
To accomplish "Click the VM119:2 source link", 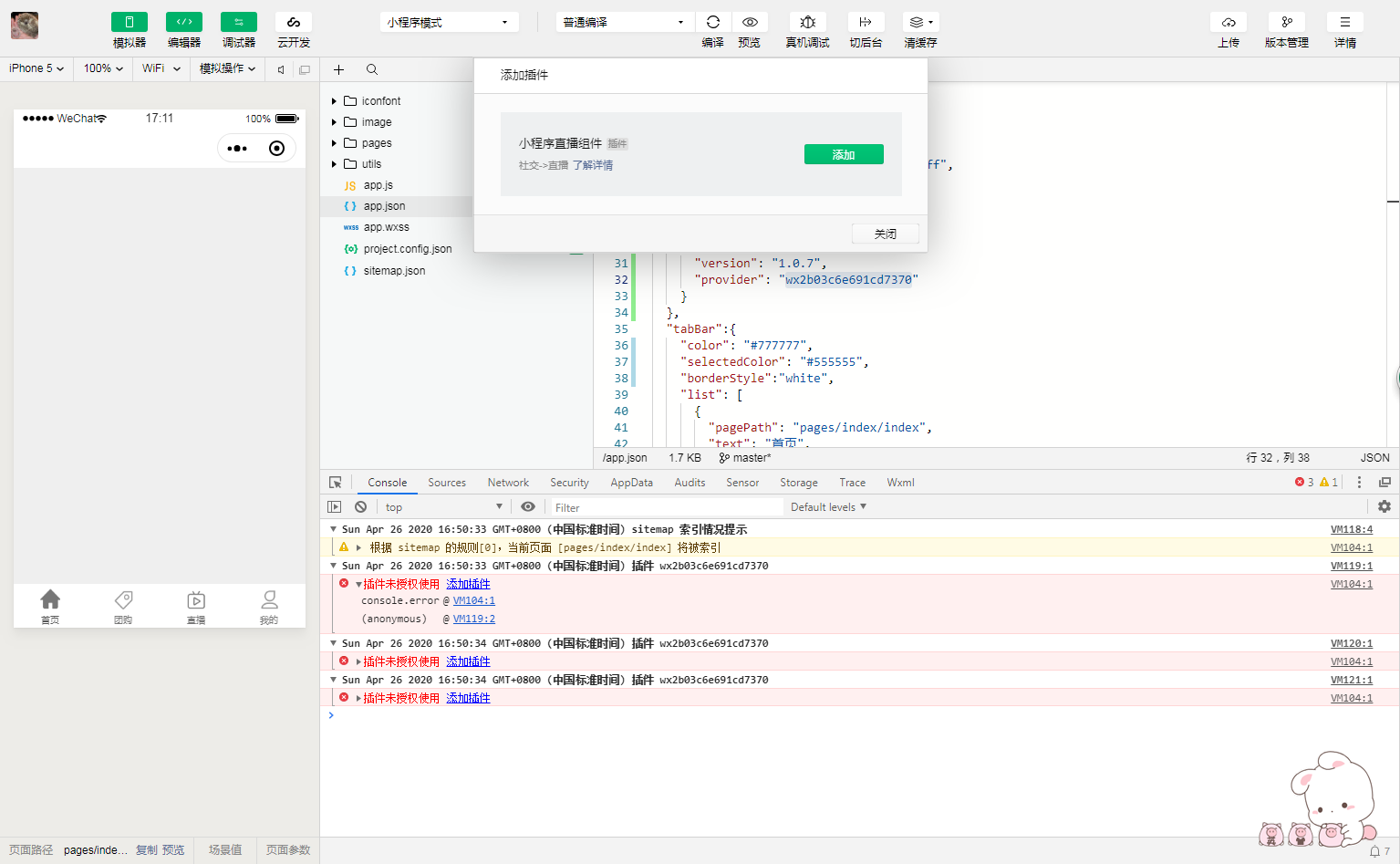I will (474, 619).
